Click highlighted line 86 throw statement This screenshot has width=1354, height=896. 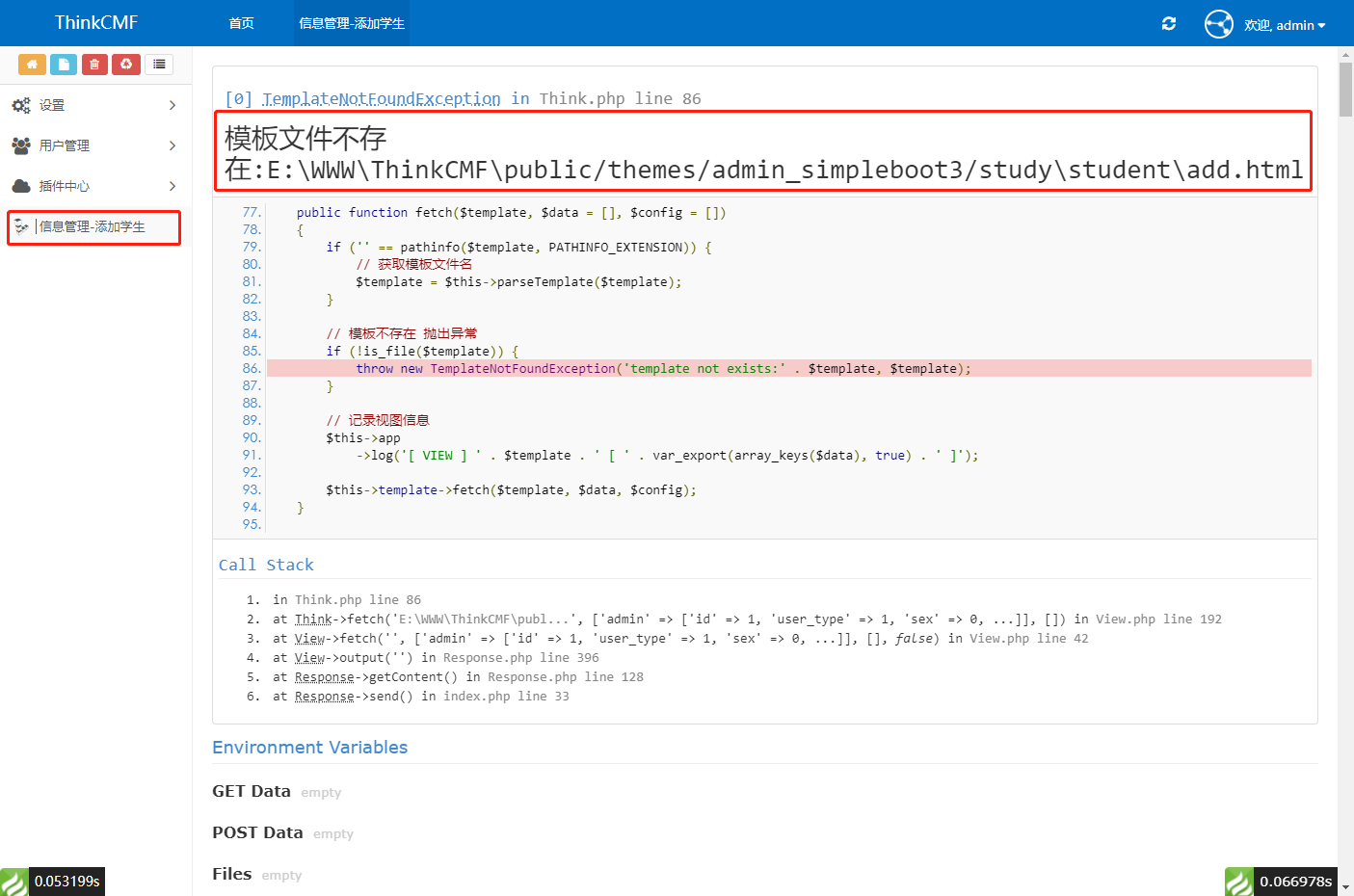pos(789,368)
